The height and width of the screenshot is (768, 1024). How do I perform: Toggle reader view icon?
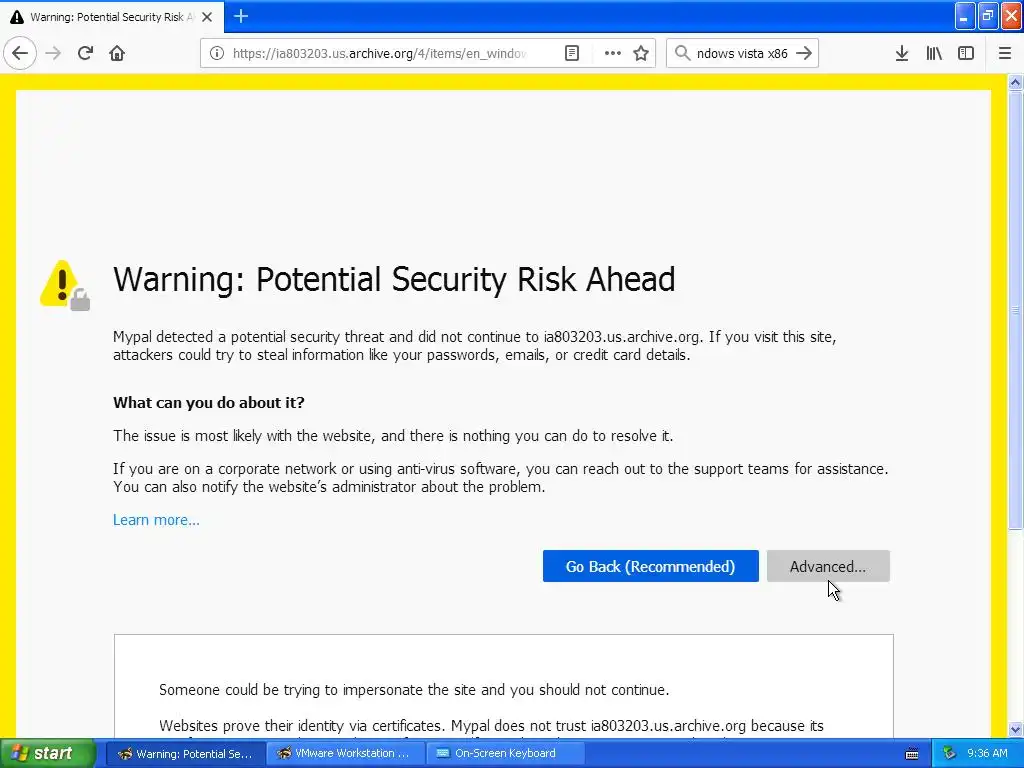click(x=571, y=53)
